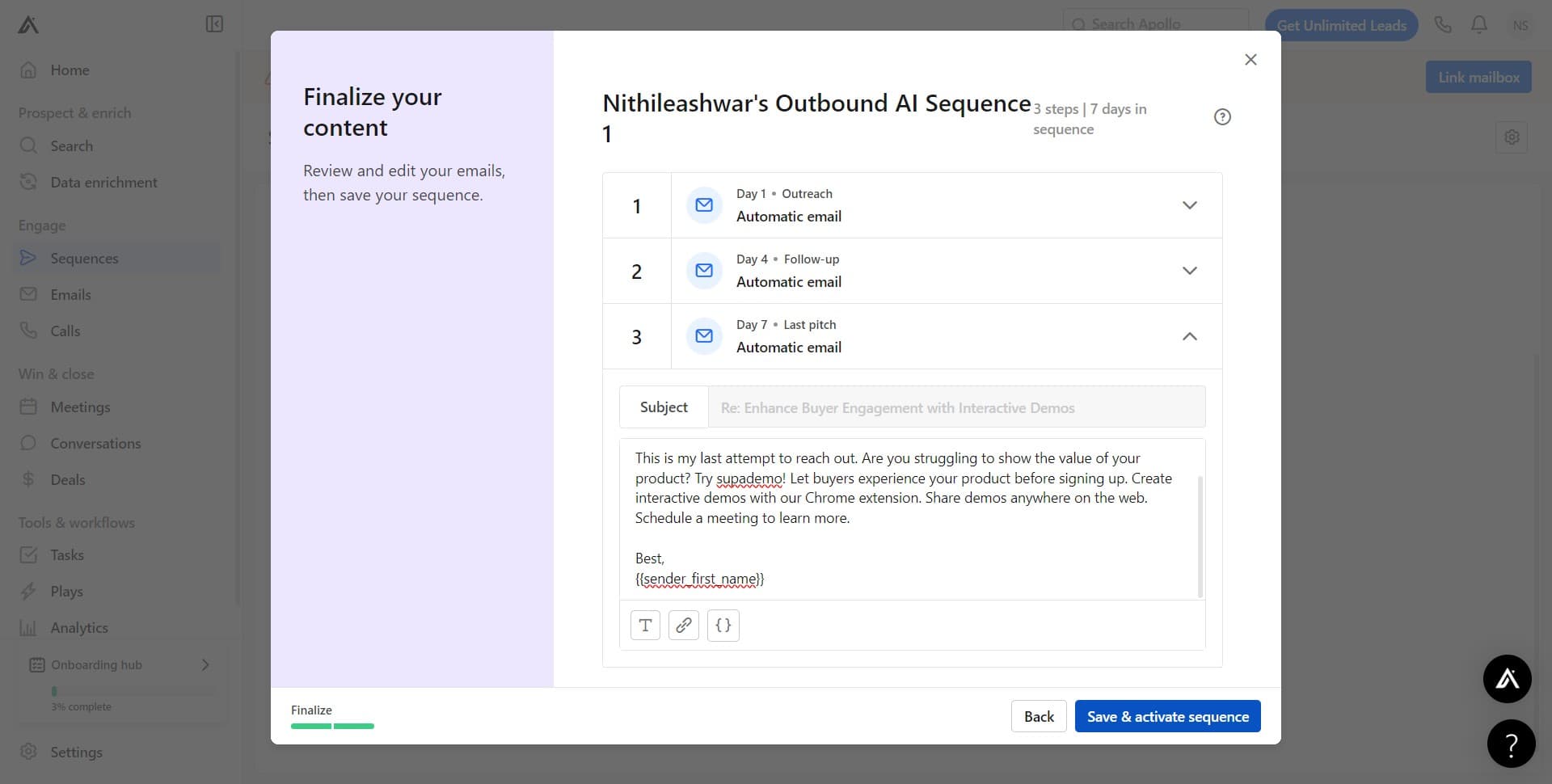
Task: Expand the Day 1 Outreach step
Action: coord(1189,205)
